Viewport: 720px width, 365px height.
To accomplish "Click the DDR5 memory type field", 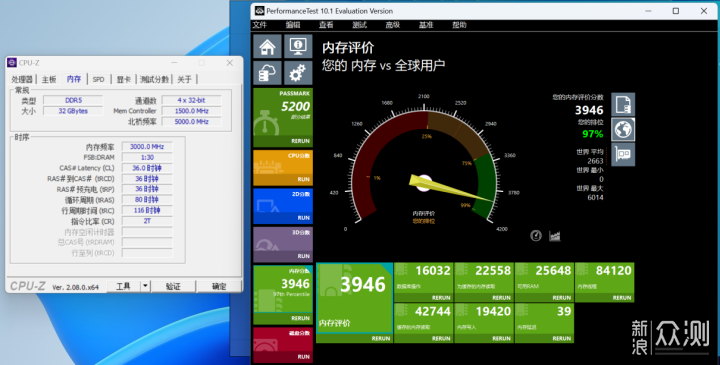I will 73,100.
